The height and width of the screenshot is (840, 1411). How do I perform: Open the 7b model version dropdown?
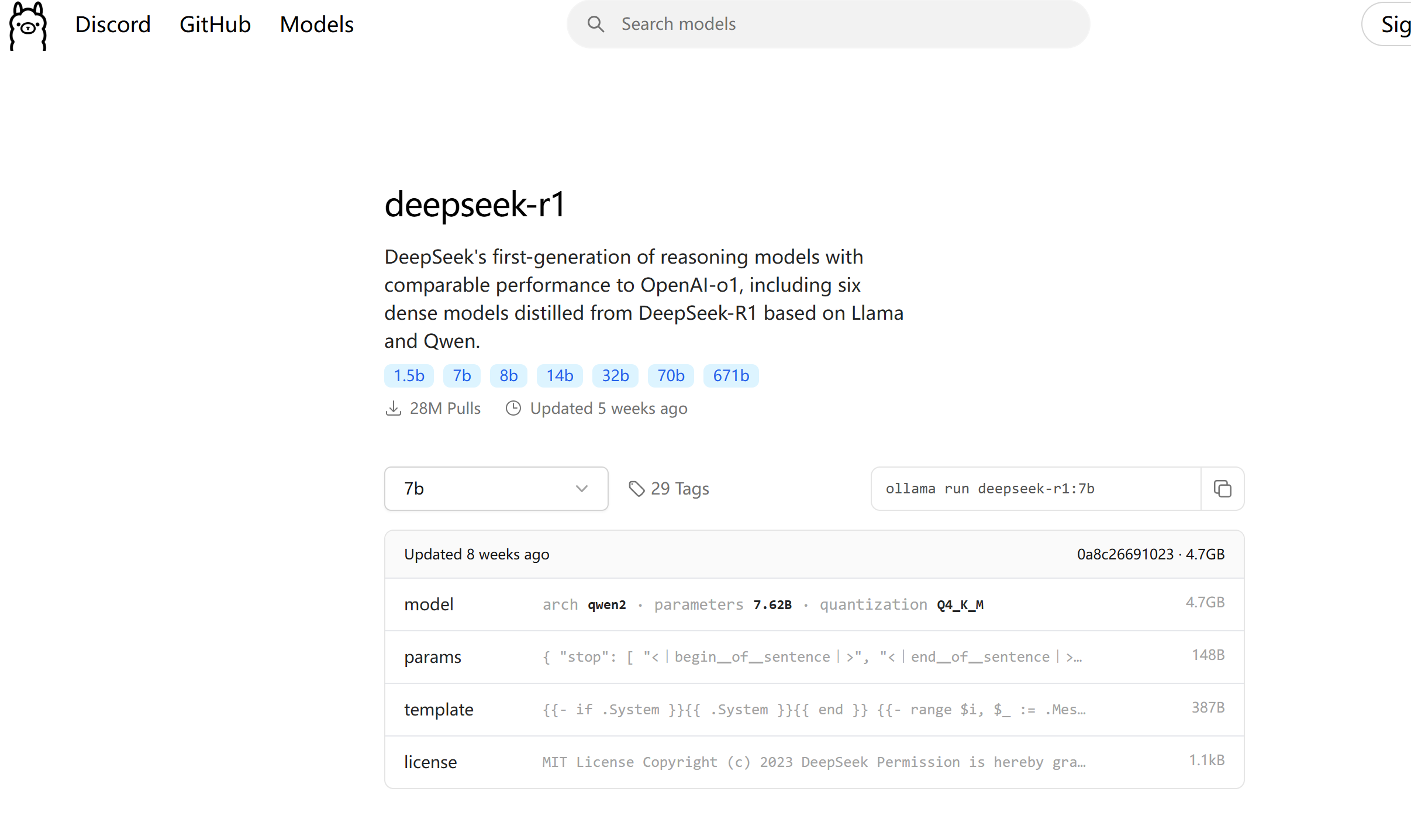tap(496, 489)
